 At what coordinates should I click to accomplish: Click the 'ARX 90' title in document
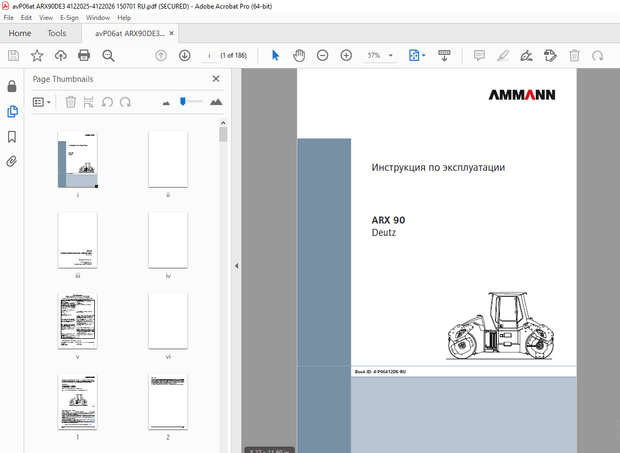pos(388,220)
